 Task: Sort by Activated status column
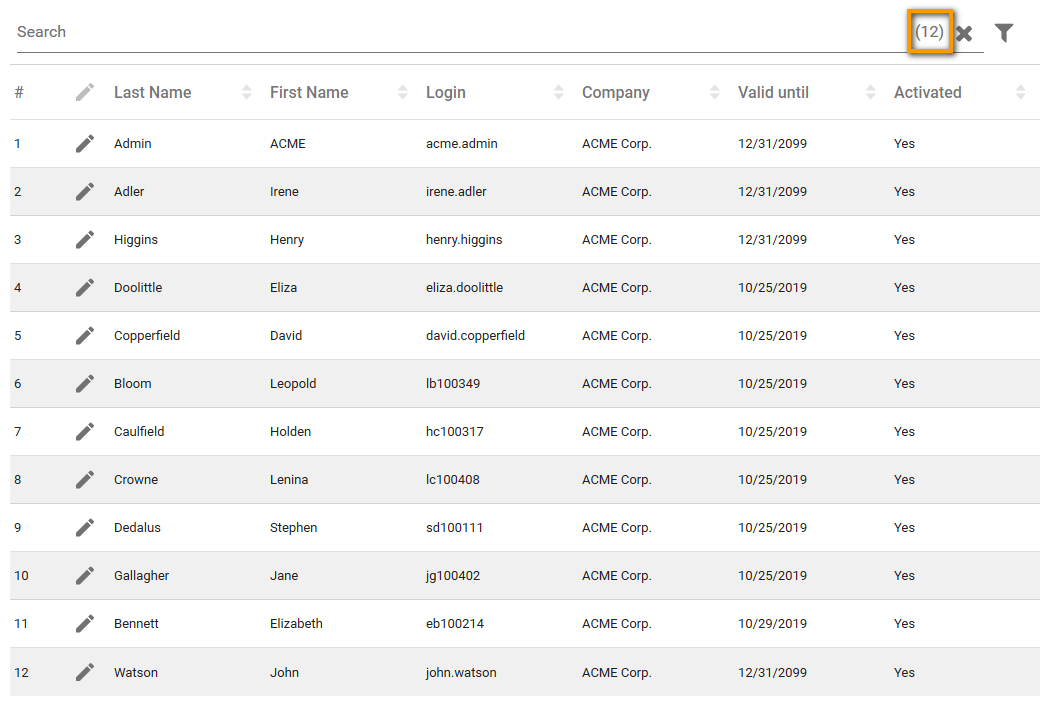point(1020,93)
